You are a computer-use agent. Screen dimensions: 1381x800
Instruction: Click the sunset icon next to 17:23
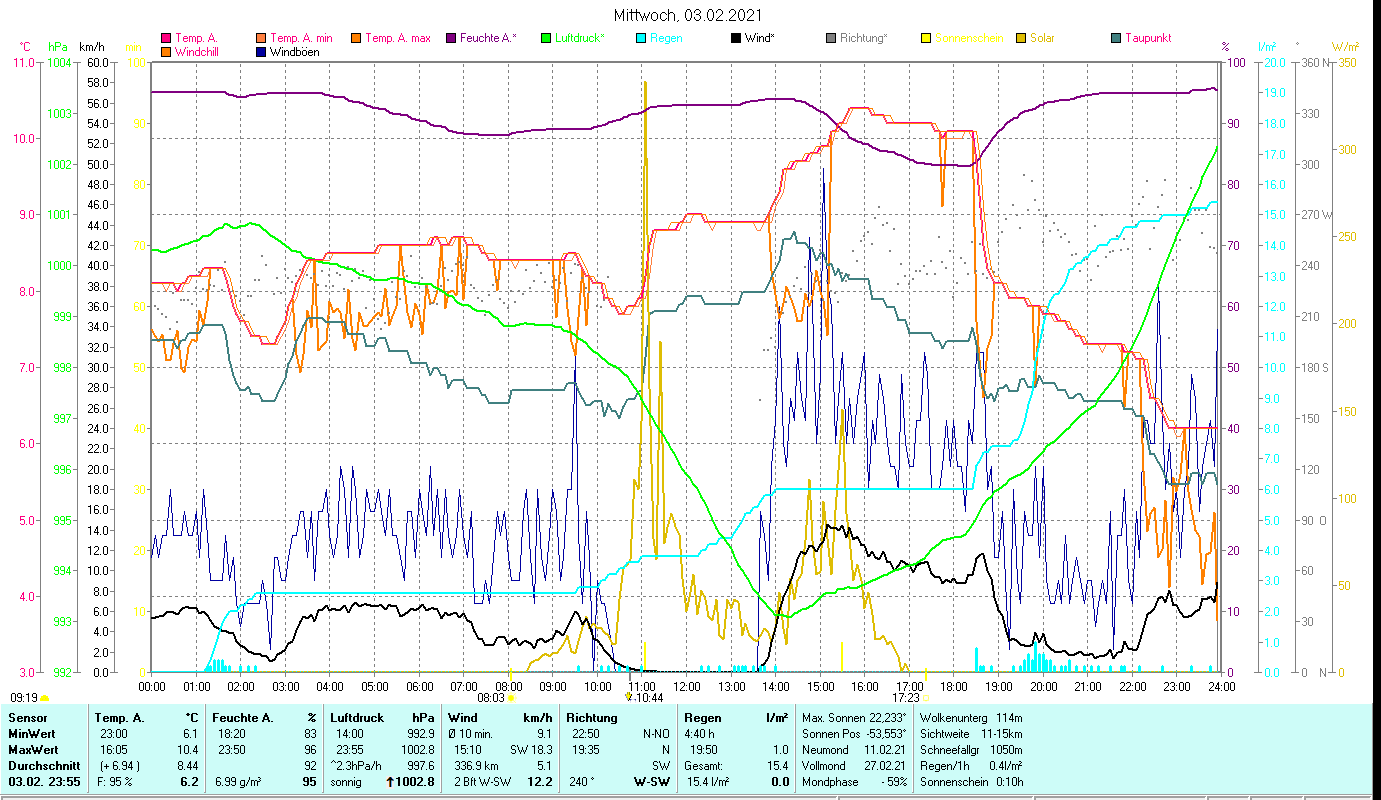pos(926,698)
